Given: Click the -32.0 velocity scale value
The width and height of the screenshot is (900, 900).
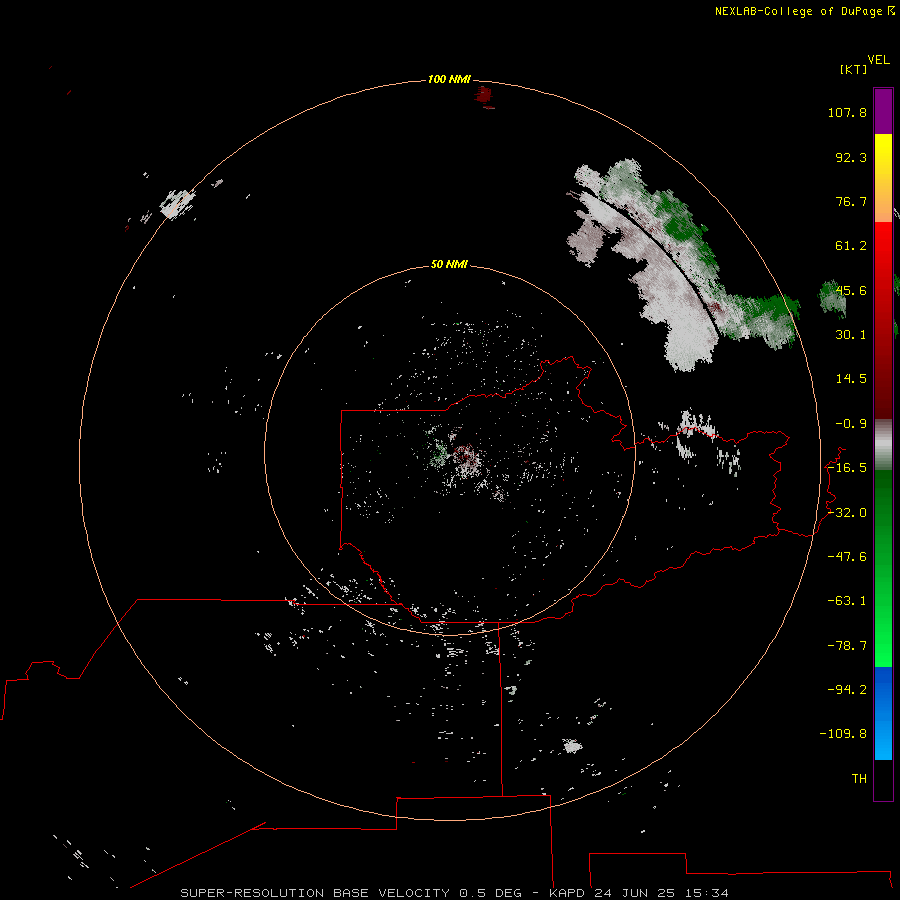Looking at the screenshot, I should point(847,513).
